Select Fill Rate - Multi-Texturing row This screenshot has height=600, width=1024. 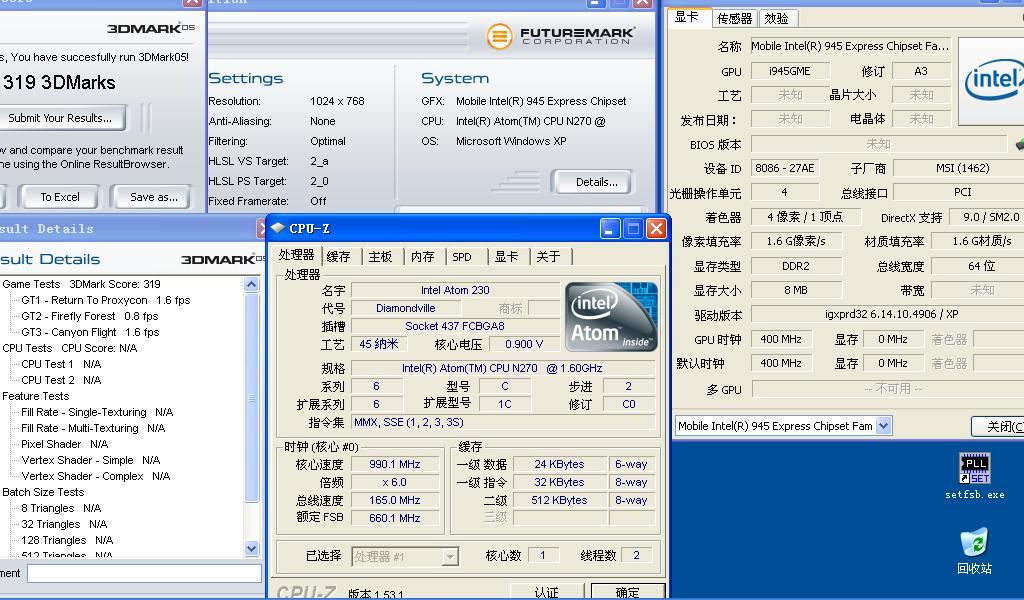pos(93,428)
